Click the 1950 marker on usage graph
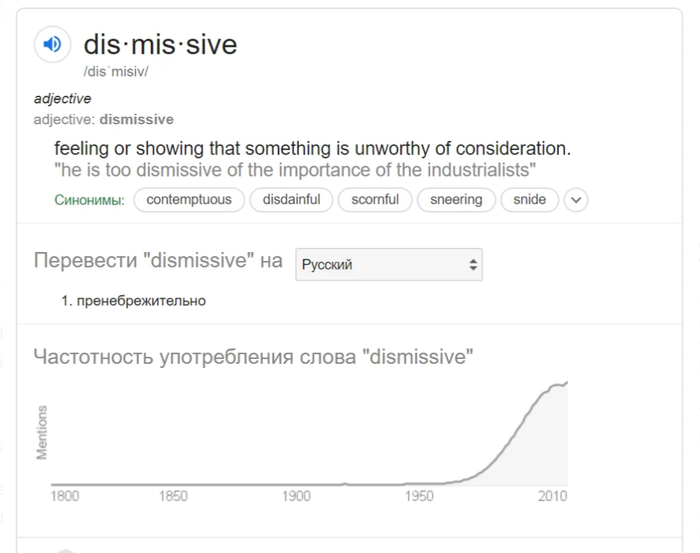 419,496
